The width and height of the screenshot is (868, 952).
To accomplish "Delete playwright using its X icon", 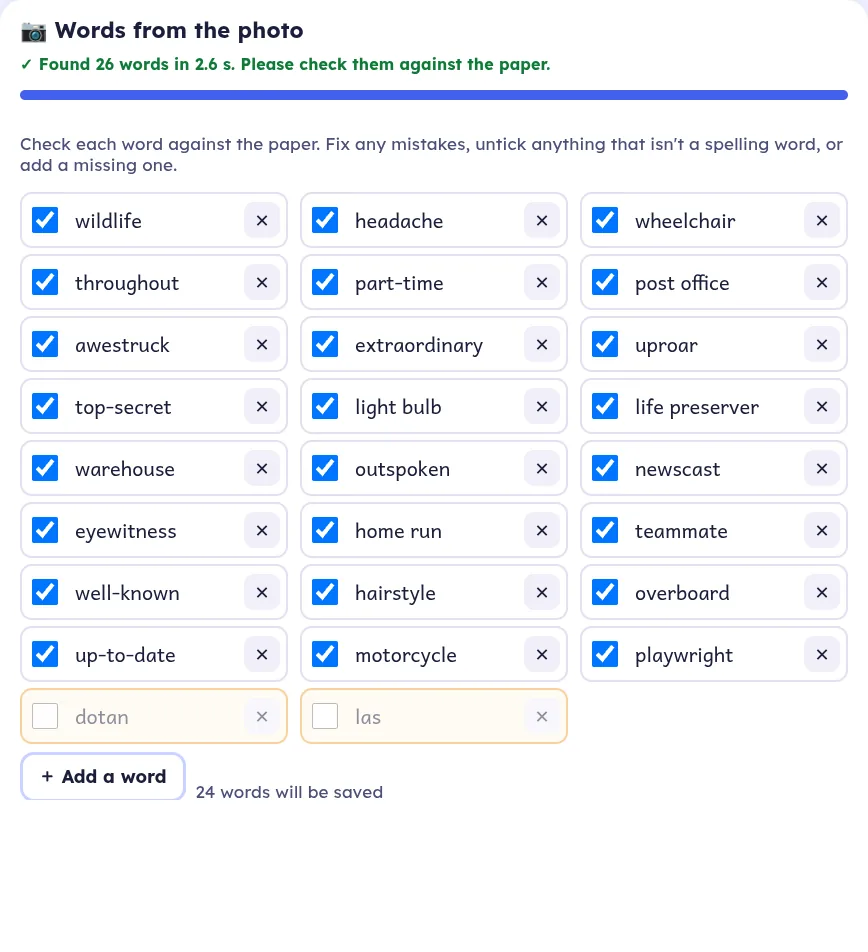I will [822, 654].
